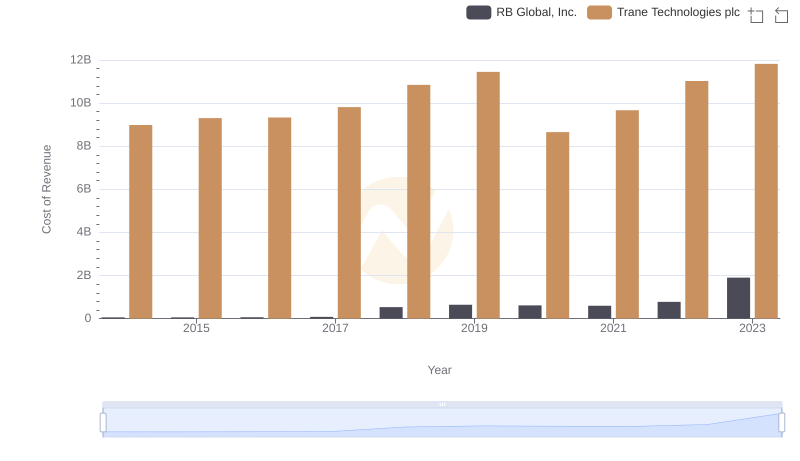Viewport: 800px width, 461px height.
Task: Click the 12B y-axis label
Action: (81, 60)
